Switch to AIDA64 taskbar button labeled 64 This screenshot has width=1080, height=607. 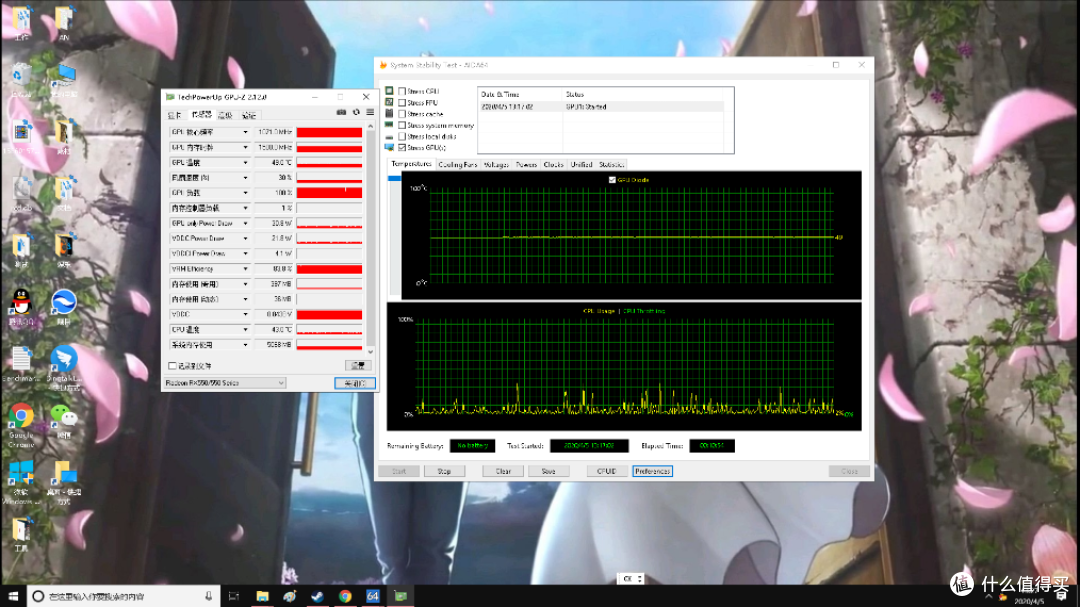tap(373, 596)
